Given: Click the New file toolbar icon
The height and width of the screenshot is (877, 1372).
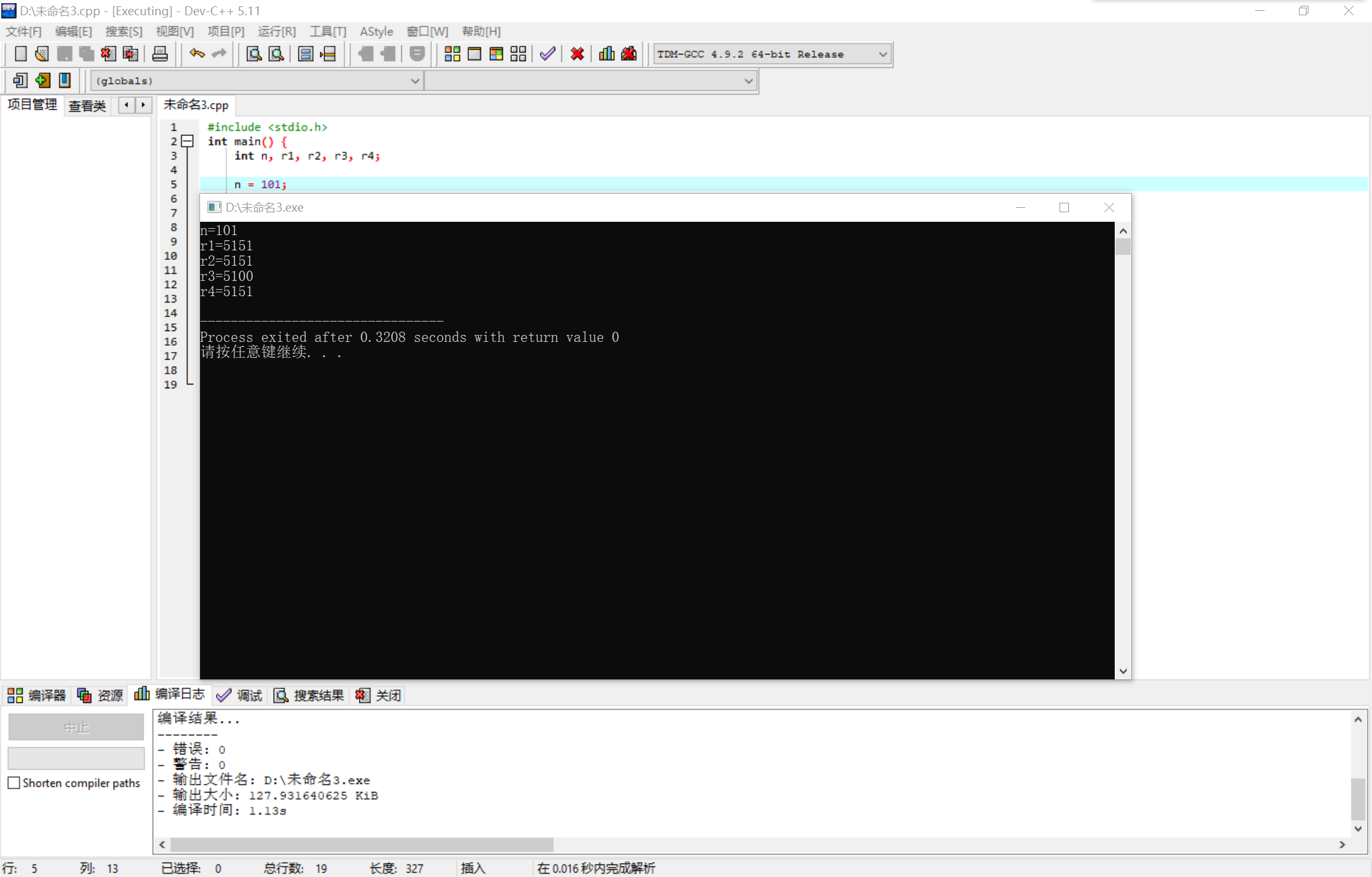Looking at the screenshot, I should [20, 54].
